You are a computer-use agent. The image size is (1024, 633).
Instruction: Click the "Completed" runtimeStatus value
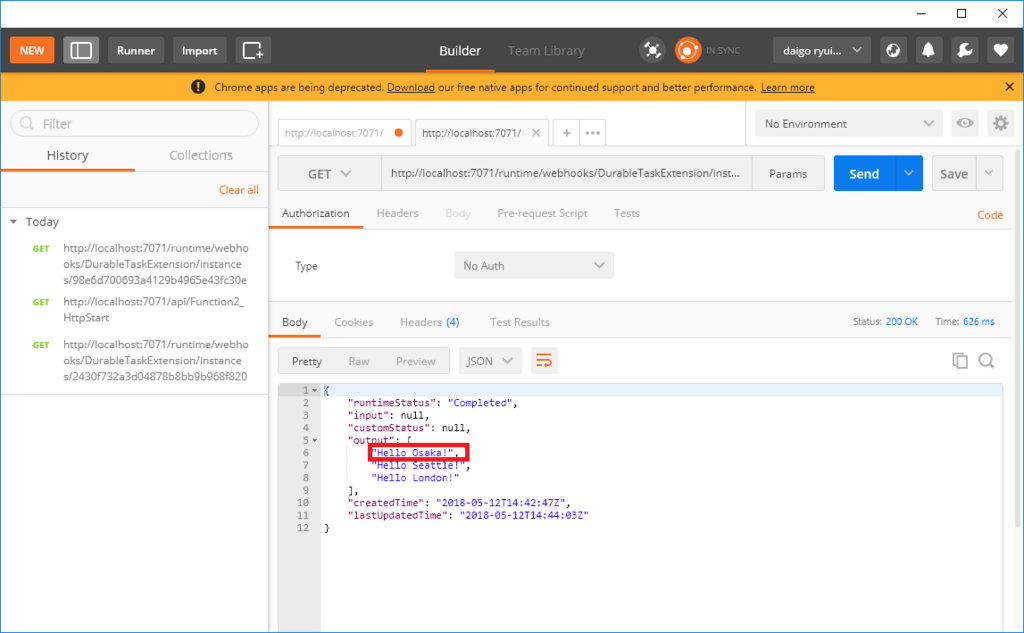pyautogui.click(x=480, y=403)
